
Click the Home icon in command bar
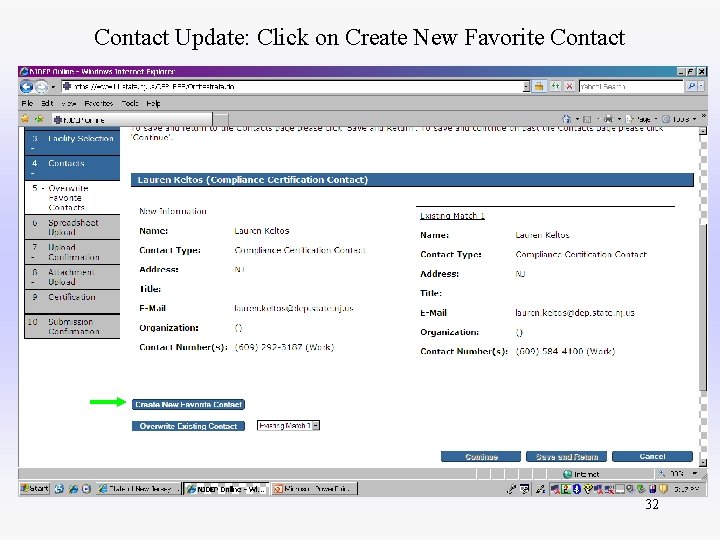(x=566, y=119)
